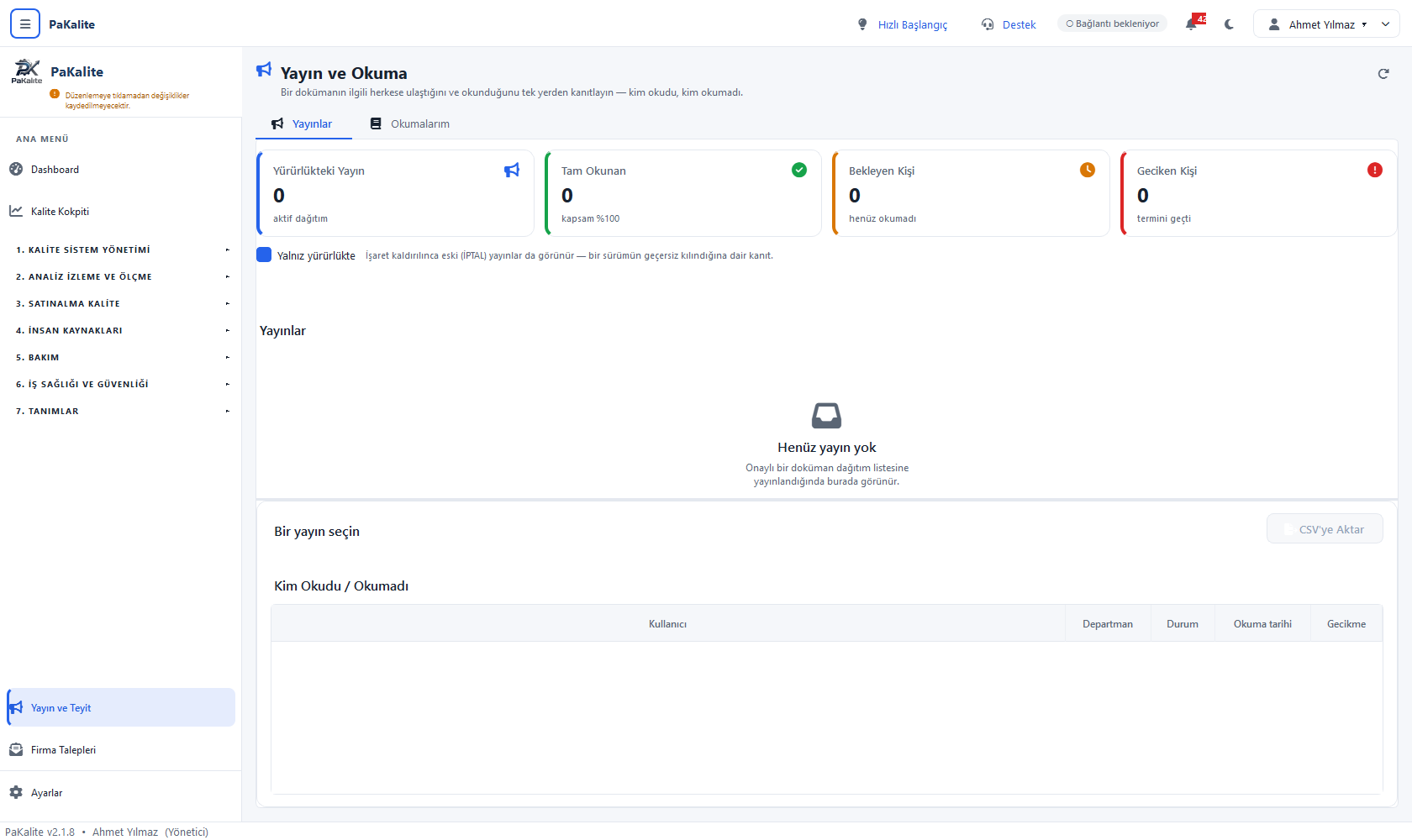The image size is (1412, 840).
Task: Open Yayın ve Teyit sidebar item
Action: pyautogui.click(x=121, y=707)
